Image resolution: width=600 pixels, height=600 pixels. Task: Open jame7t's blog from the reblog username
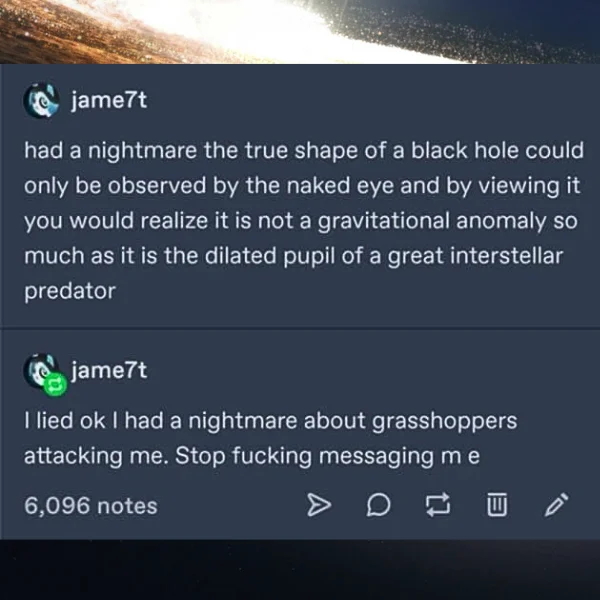tap(109, 370)
